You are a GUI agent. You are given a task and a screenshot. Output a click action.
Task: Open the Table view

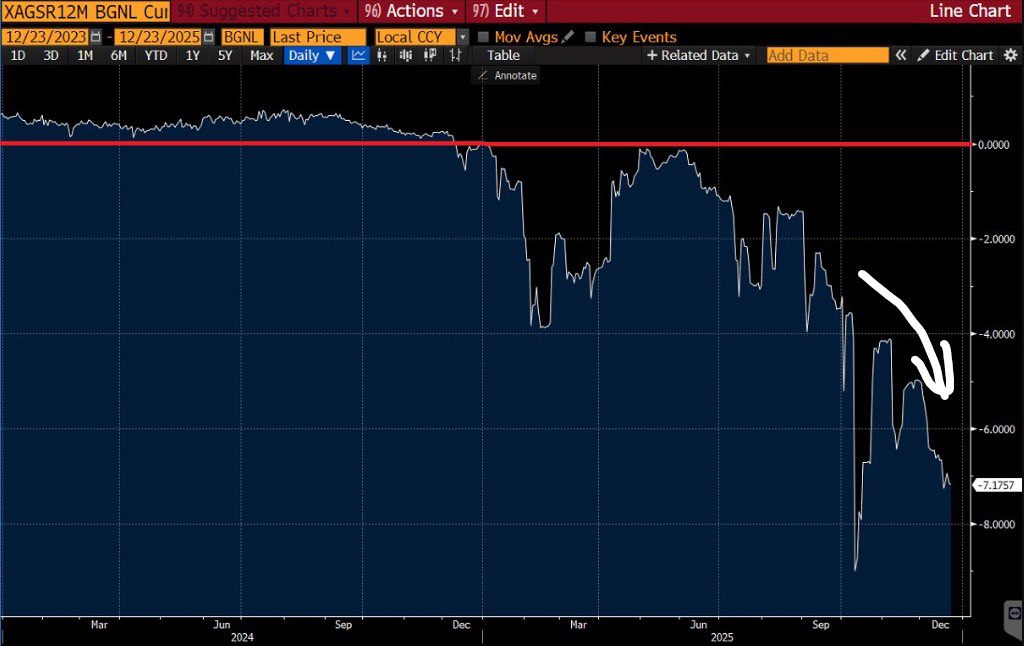[504, 56]
